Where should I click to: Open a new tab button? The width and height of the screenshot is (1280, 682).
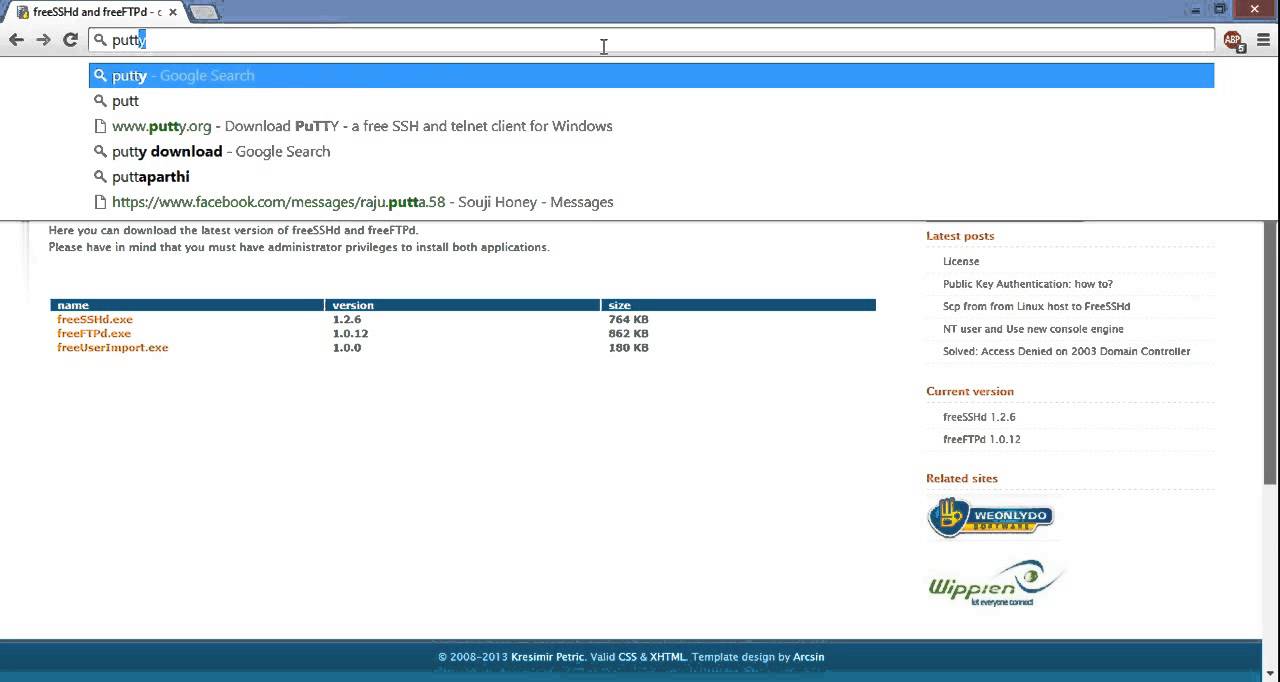tap(204, 12)
